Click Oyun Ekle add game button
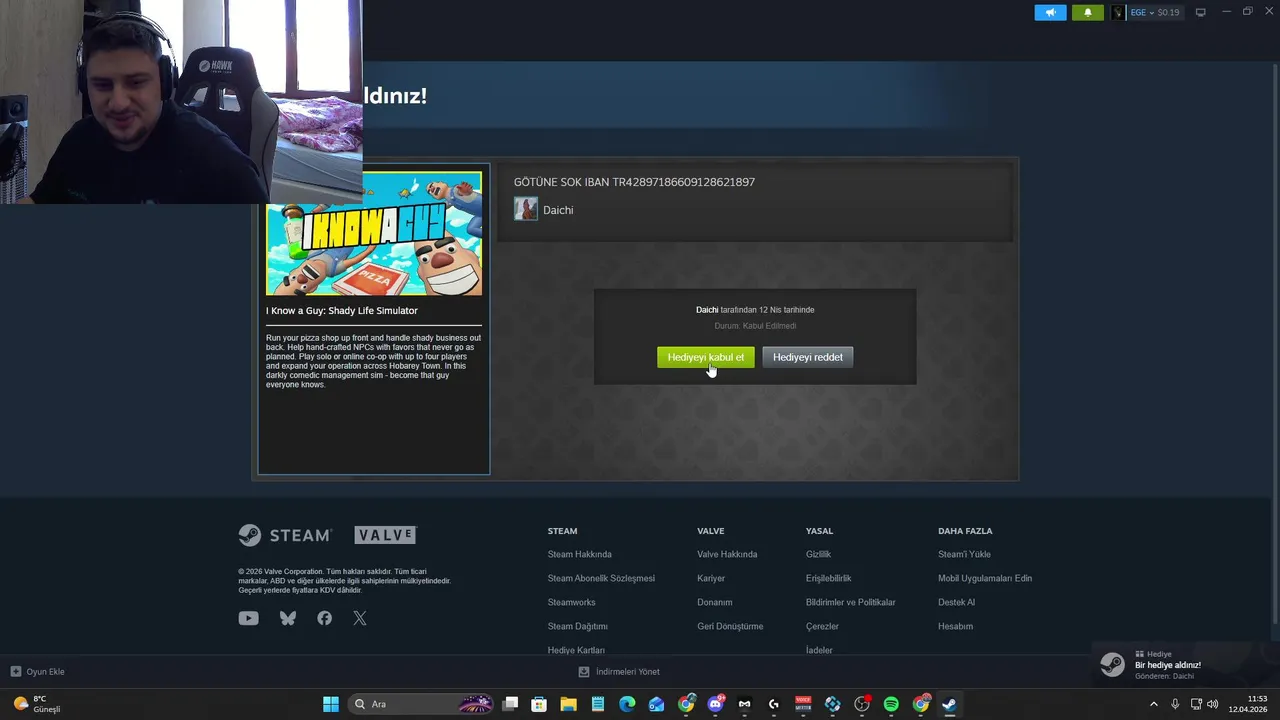The image size is (1280, 720). click(x=37, y=672)
